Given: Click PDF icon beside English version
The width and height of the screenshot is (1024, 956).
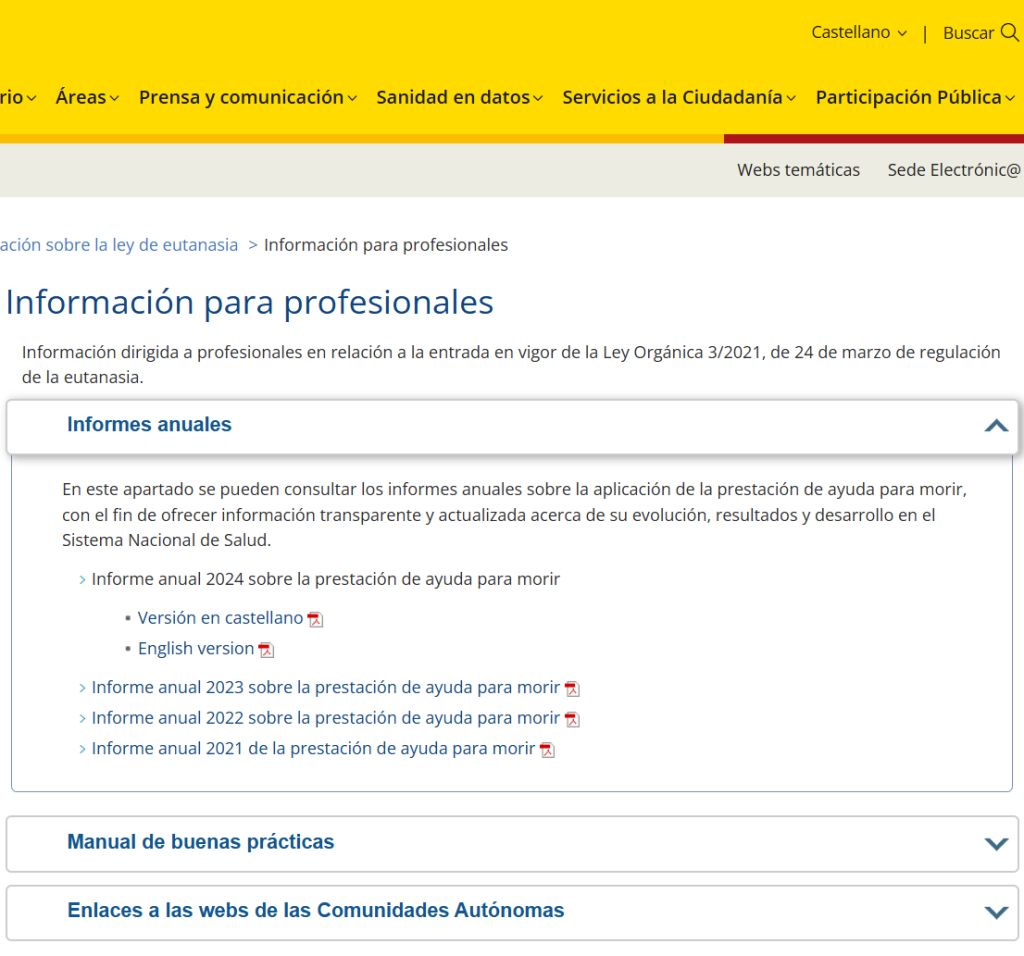Looking at the screenshot, I should [x=266, y=650].
